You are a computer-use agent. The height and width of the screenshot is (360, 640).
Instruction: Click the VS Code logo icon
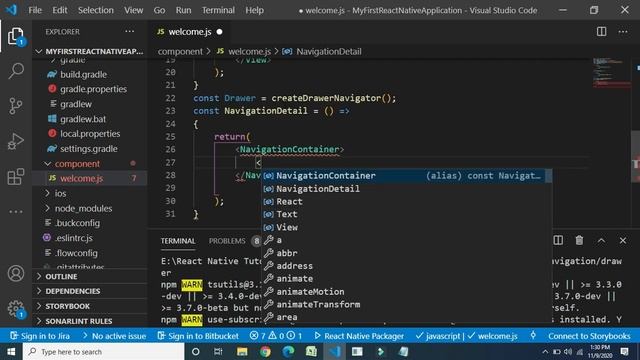pos(11,9)
